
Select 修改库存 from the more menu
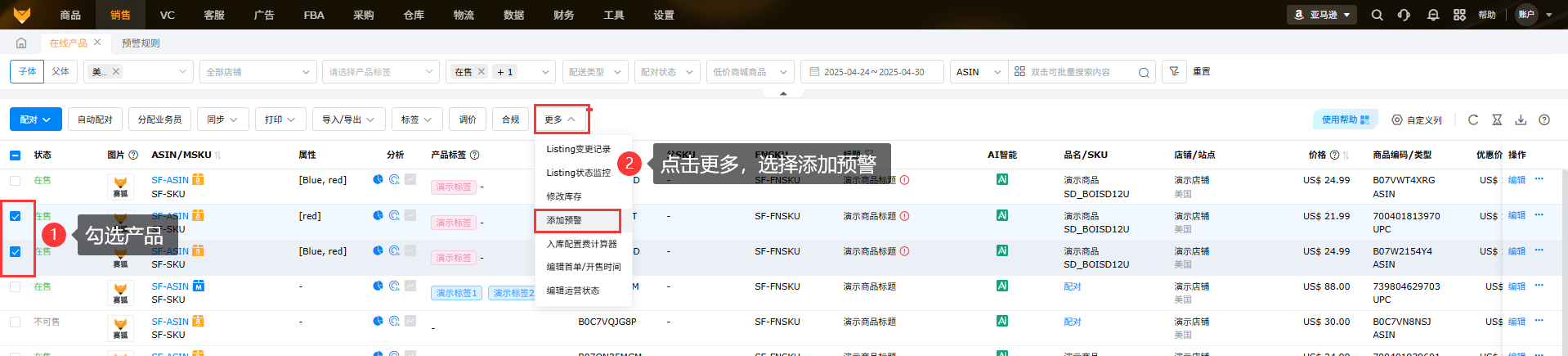coord(564,196)
